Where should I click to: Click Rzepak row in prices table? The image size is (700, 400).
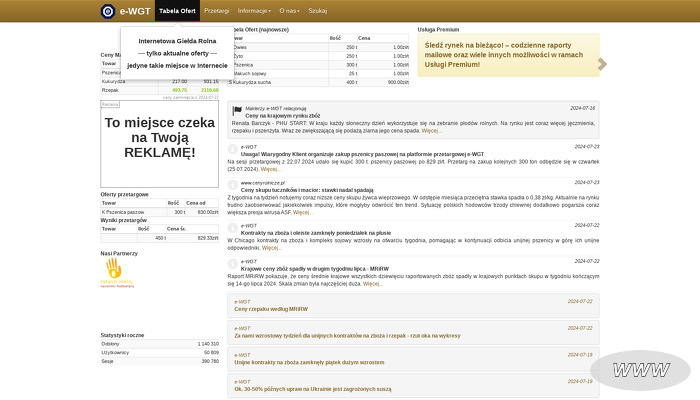(159, 90)
